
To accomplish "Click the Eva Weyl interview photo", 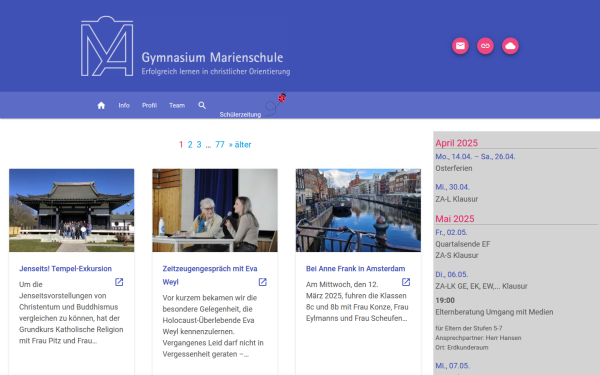I will point(215,210).
